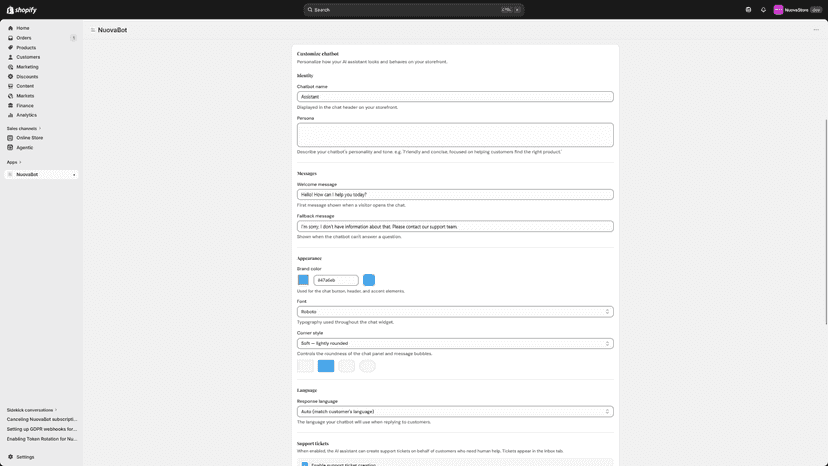Image resolution: width=828 pixels, height=466 pixels.
Task: Select the pill corner style preview
Action: click(x=367, y=366)
